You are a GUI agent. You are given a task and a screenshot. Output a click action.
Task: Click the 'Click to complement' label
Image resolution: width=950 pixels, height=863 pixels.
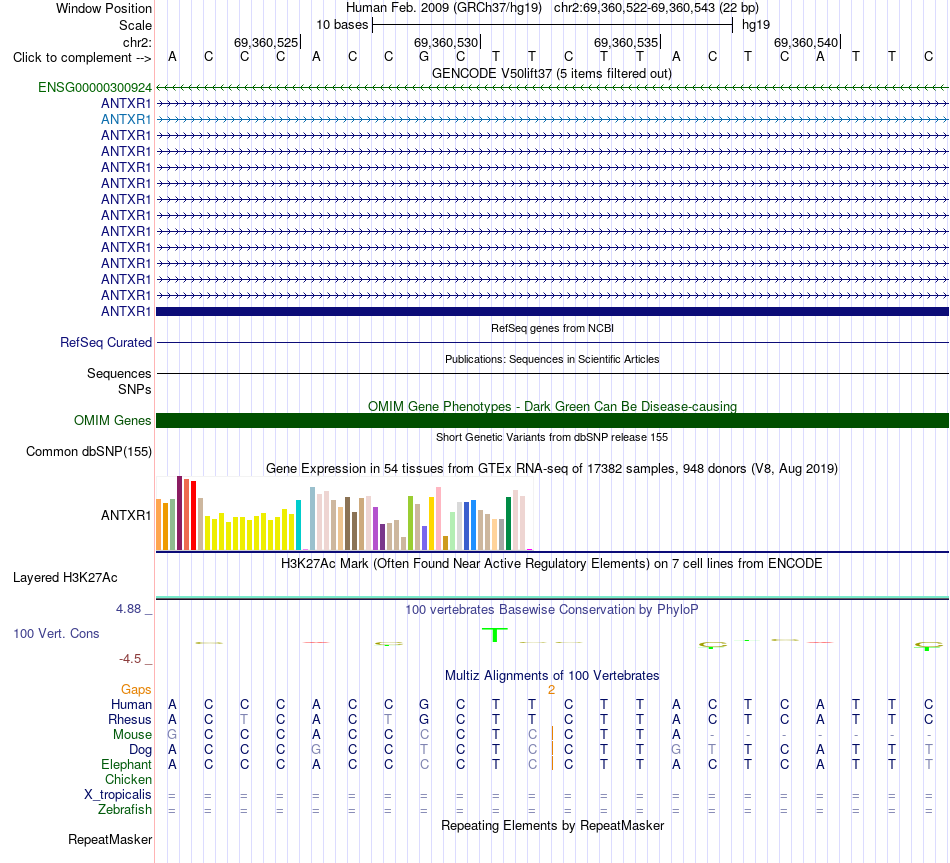point(82,58)
